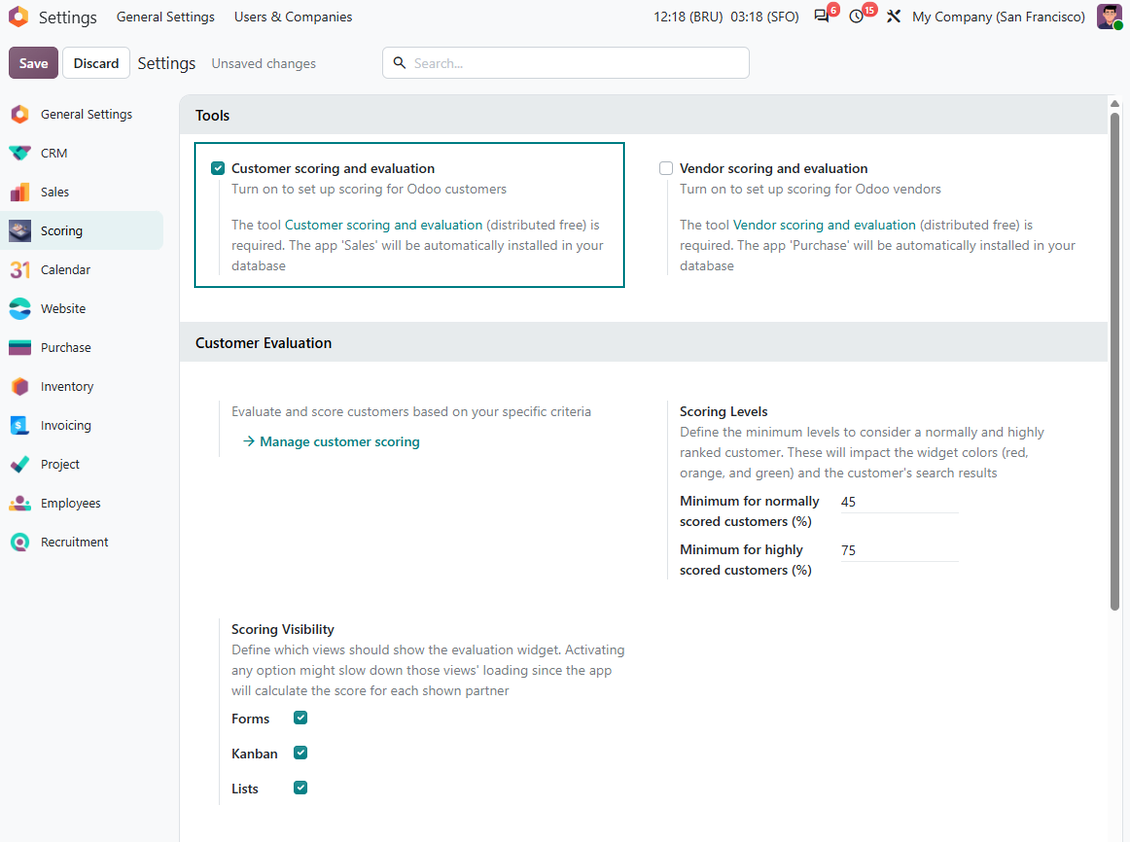Open Manage customer scoring link
The image size is (1130, 842).
click(x=339, y=441)
